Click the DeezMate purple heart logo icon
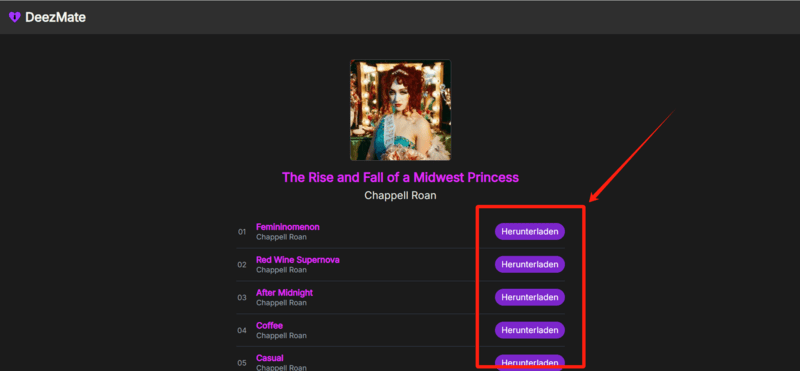The image size is (800, 371). click(x=15, y=17)
